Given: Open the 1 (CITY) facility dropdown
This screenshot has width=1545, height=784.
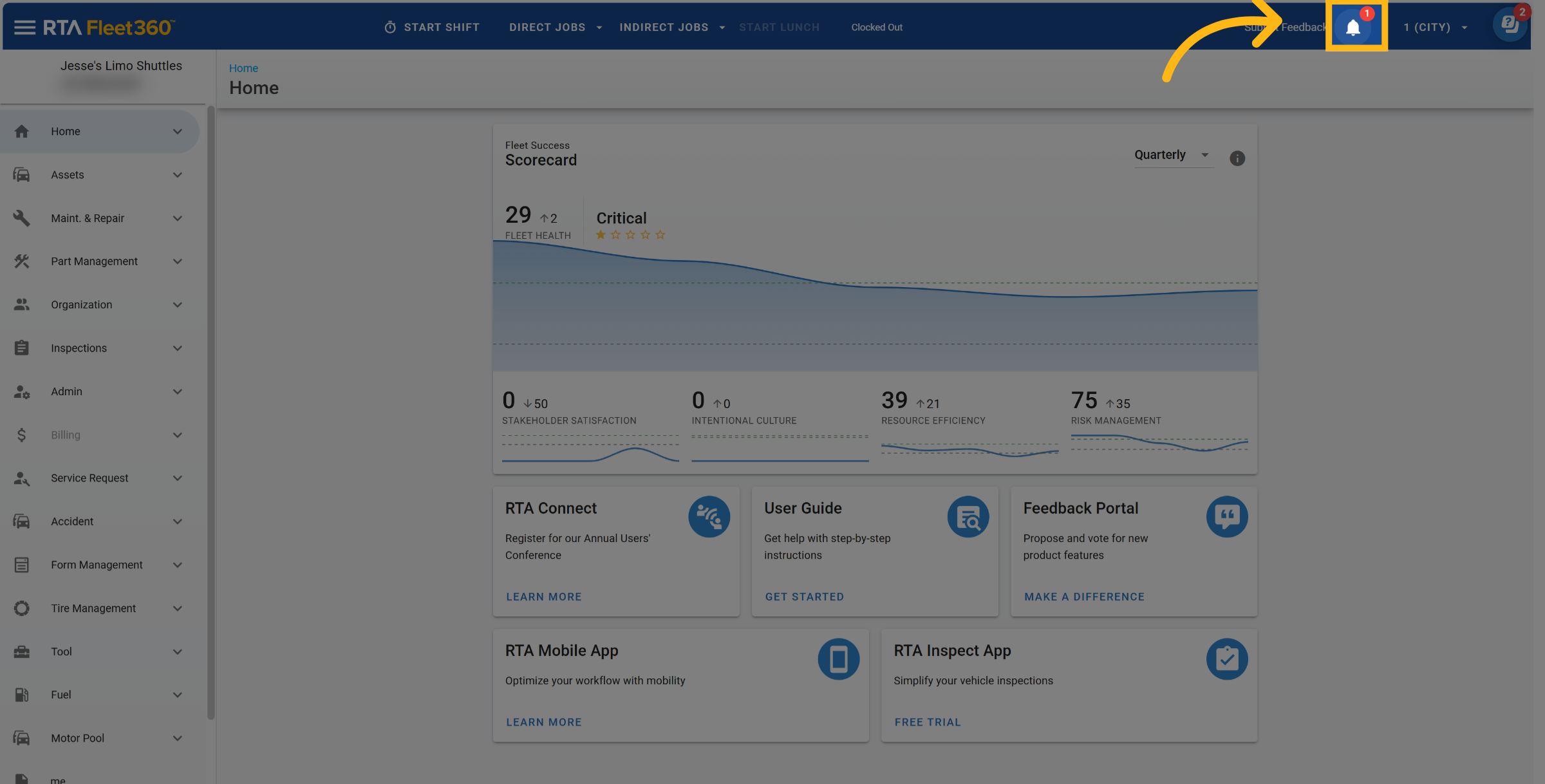Looking at the screenshot, I should click(x=1436, y=27).
